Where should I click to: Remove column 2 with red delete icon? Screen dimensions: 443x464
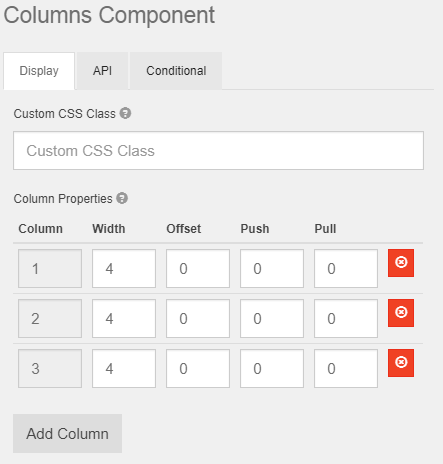401,313
